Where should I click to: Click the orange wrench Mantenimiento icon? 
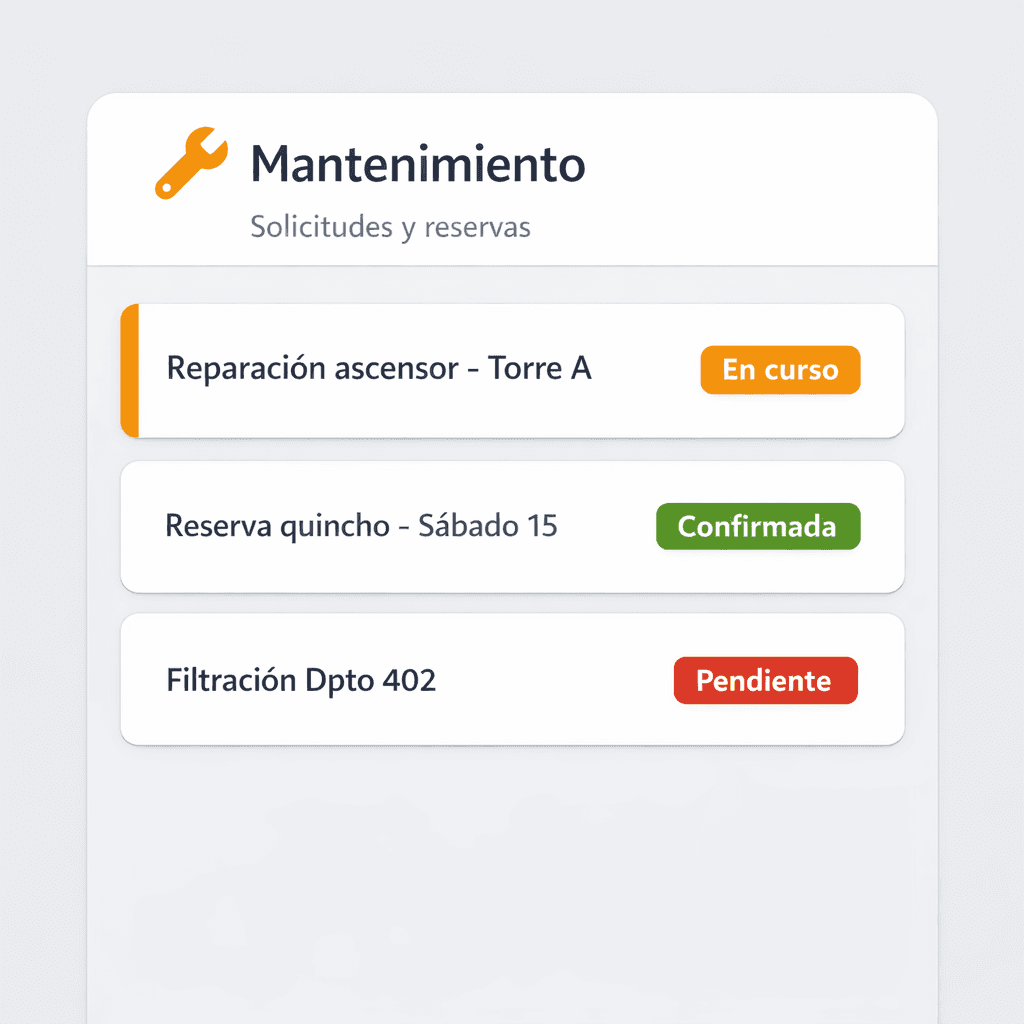pos(190,163)
